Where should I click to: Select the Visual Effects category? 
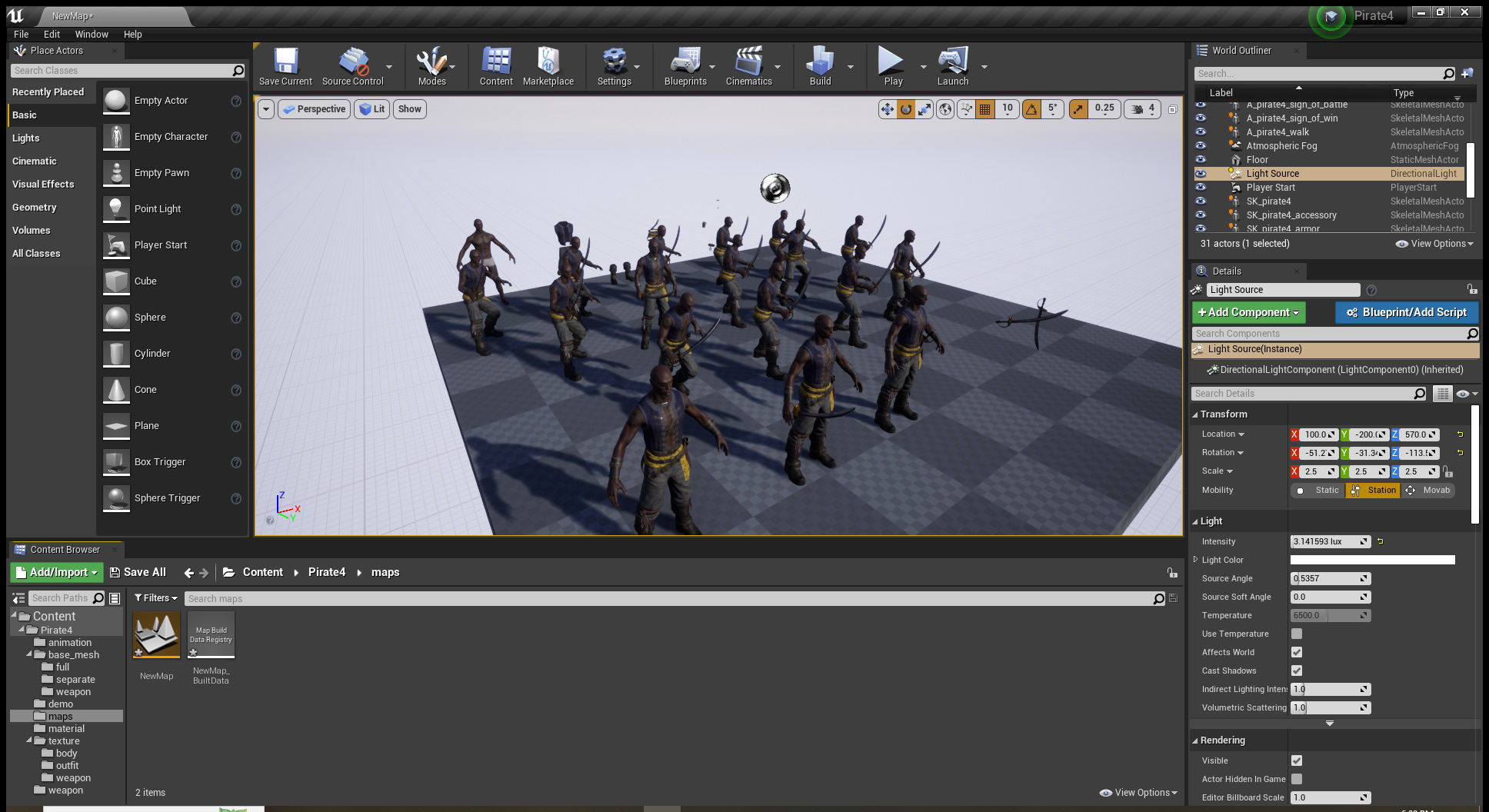(x=52, y=185)
